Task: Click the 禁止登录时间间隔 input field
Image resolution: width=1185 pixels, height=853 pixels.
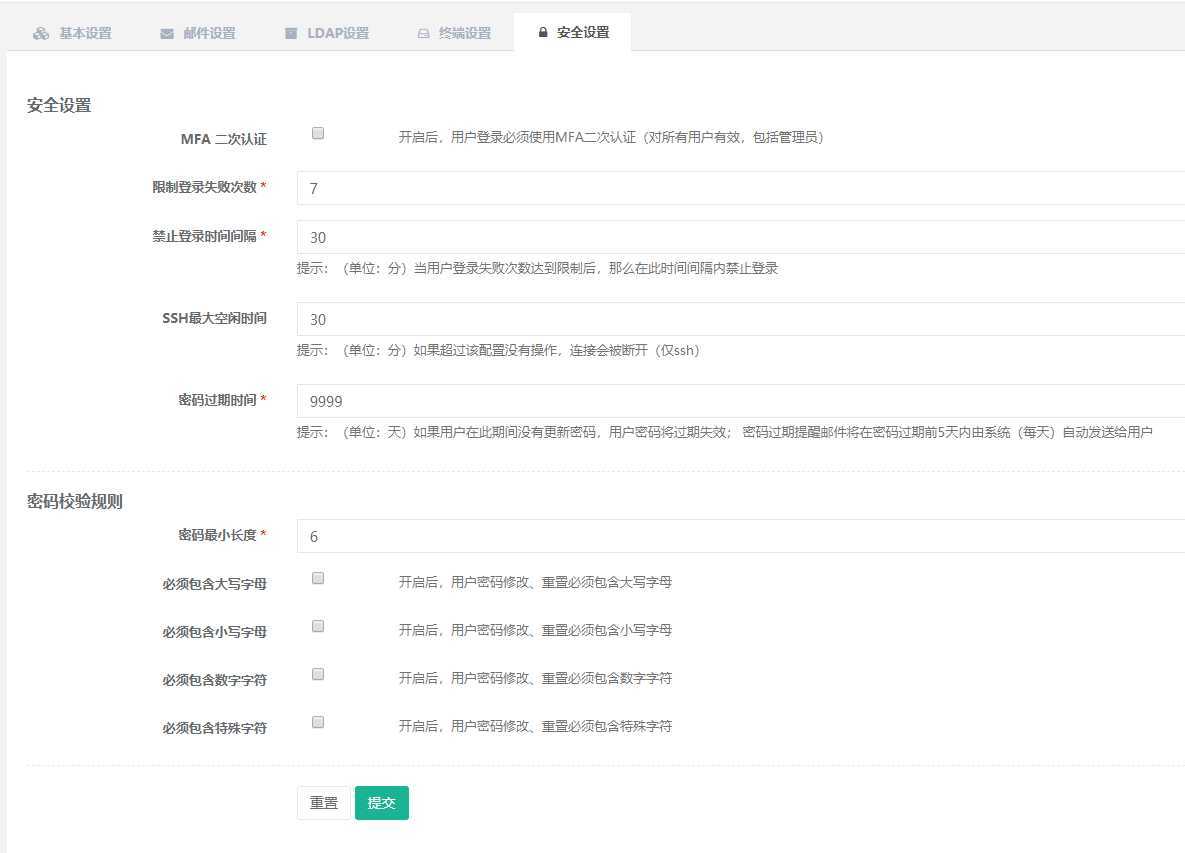Action: coord(741,237)
